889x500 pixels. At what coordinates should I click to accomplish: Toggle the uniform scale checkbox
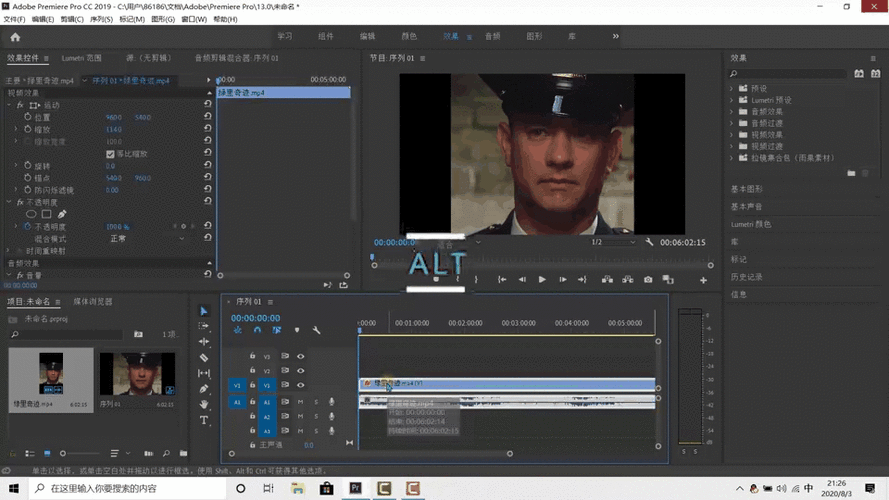110,154
